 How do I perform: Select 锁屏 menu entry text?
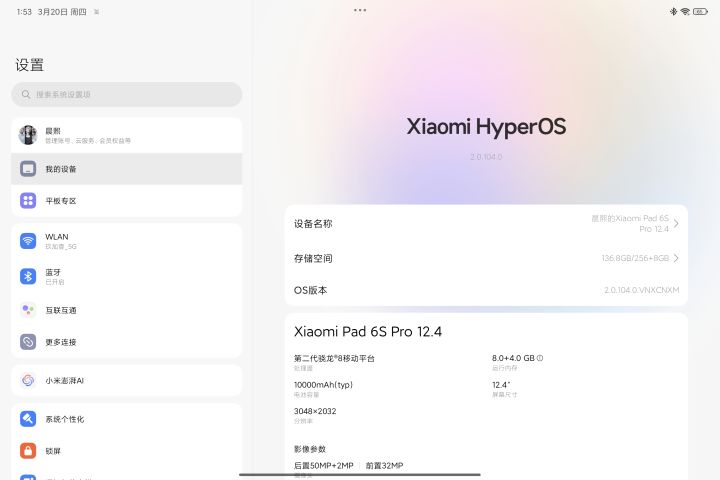point(53,451)
